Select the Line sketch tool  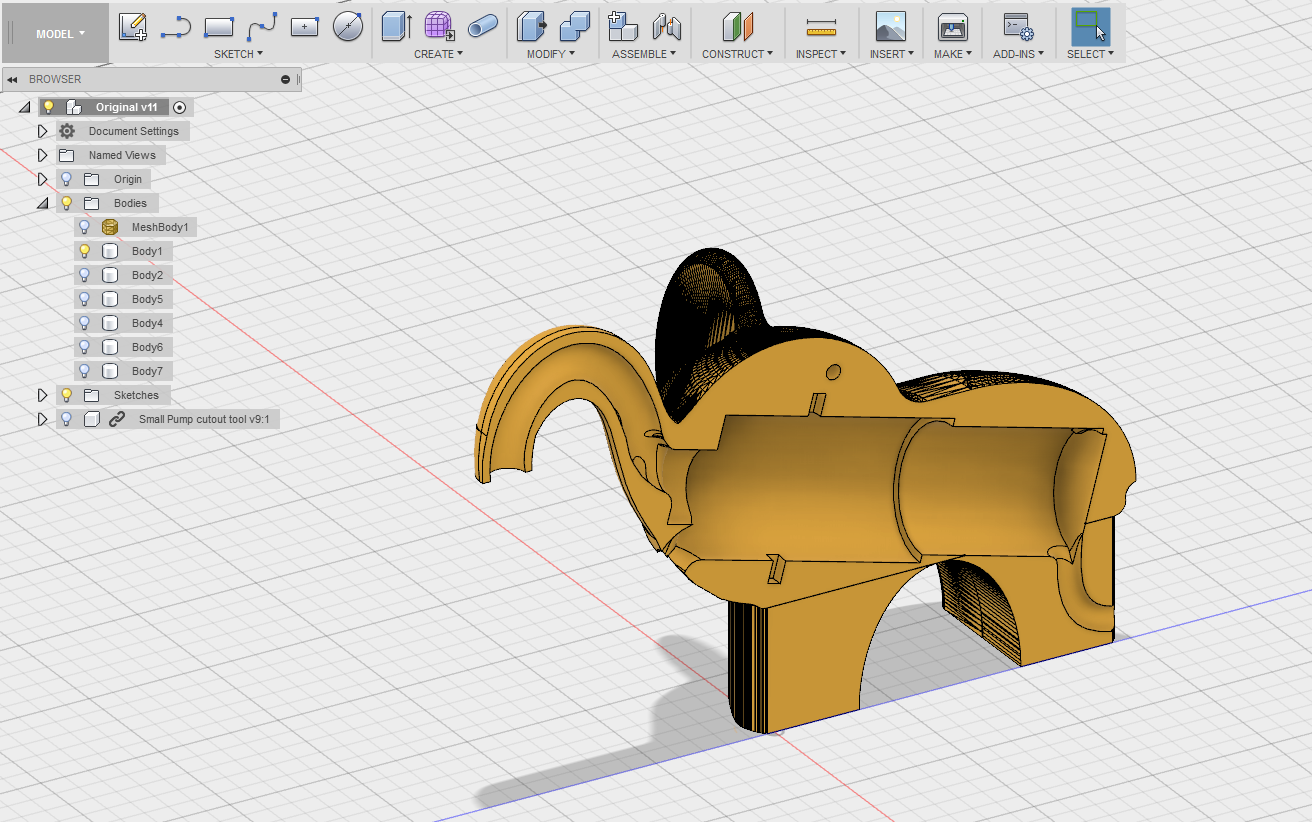coord(176,27)
